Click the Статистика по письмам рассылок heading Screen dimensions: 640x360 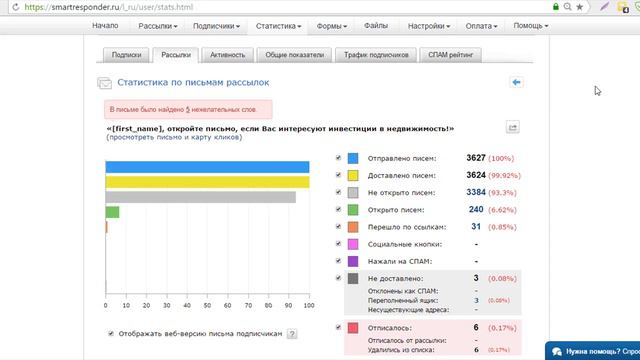(x=193, y=82)
